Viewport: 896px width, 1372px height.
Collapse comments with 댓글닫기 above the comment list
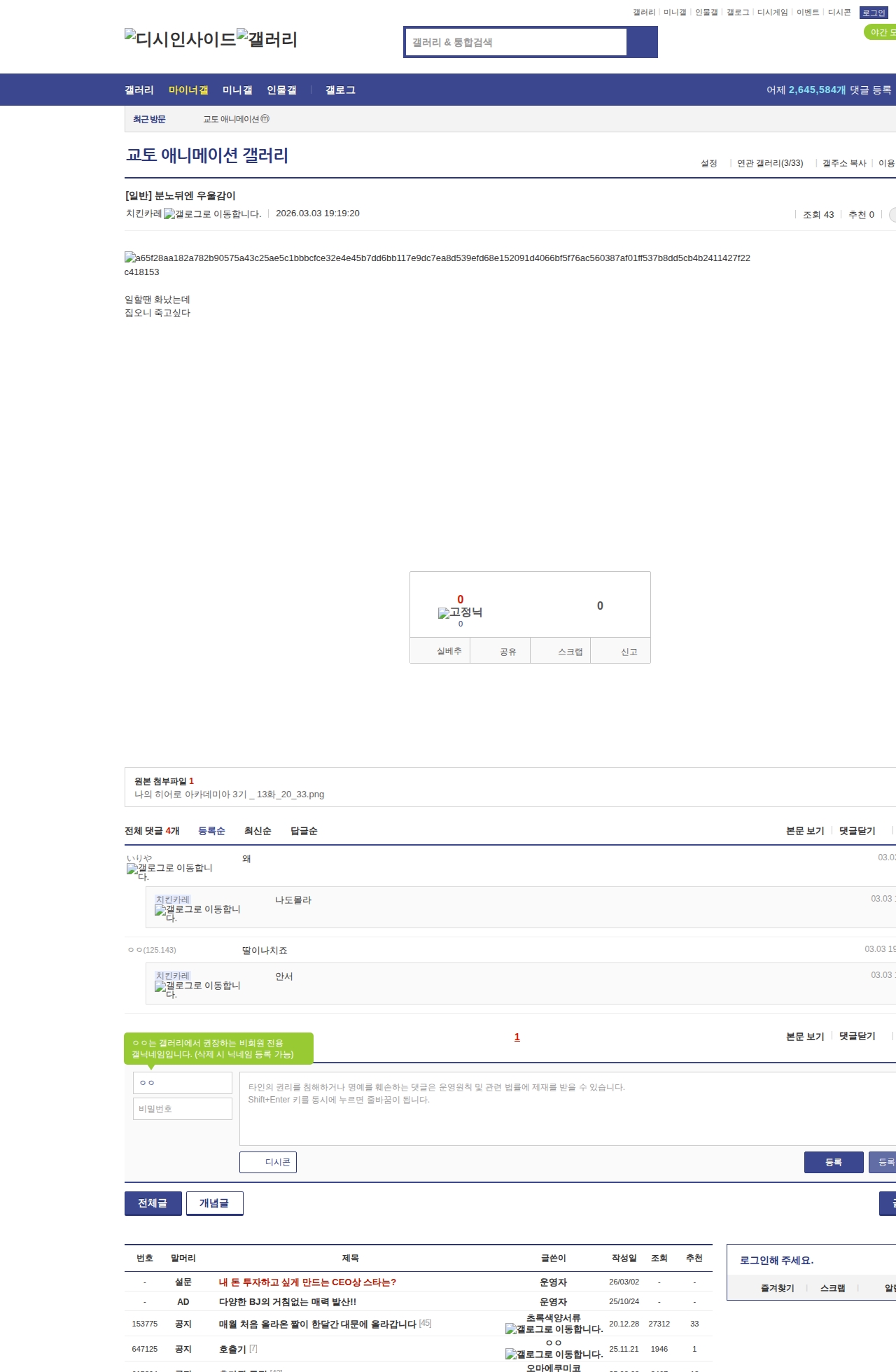tap(857, 831)
